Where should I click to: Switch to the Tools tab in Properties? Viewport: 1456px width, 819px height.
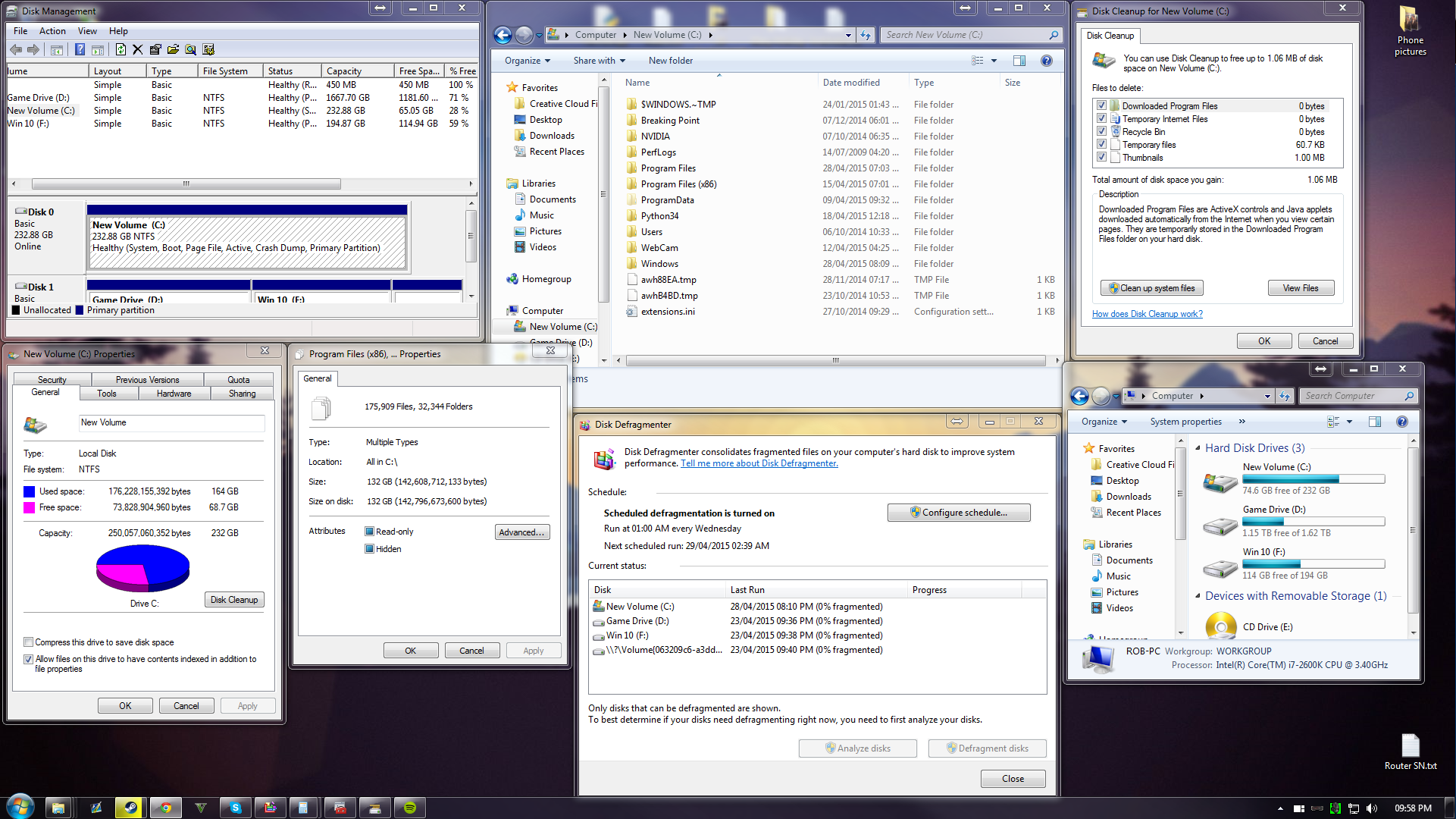[x=106, y=394]
